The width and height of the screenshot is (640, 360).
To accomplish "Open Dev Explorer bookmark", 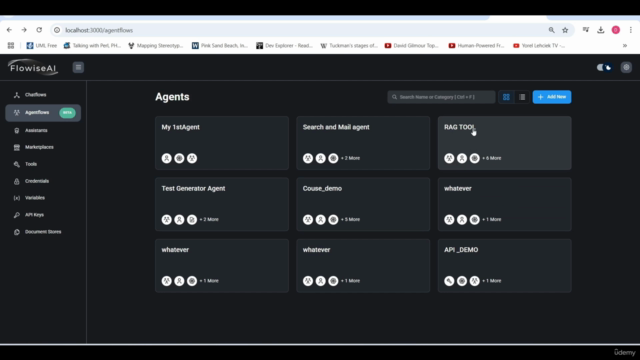I will pyautogui.click(x=284, y=46).
